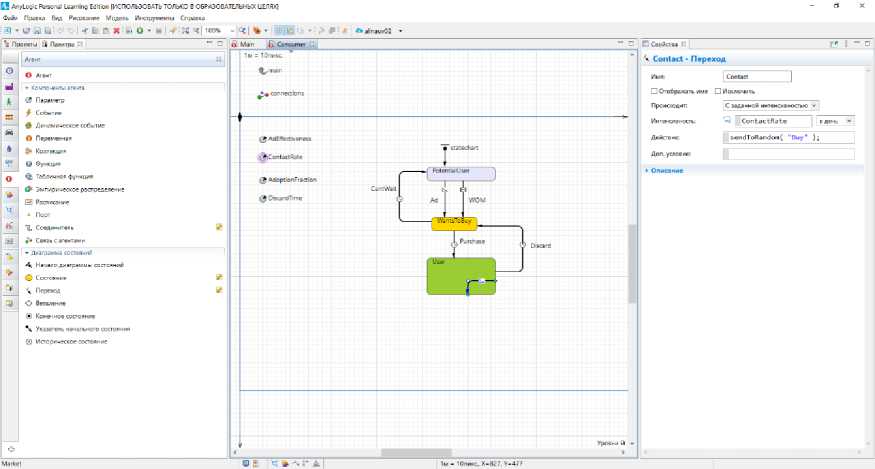Click the Историческое состояние palette item
Viewport: 875px width, 469px height.
[x=70, y=341]
